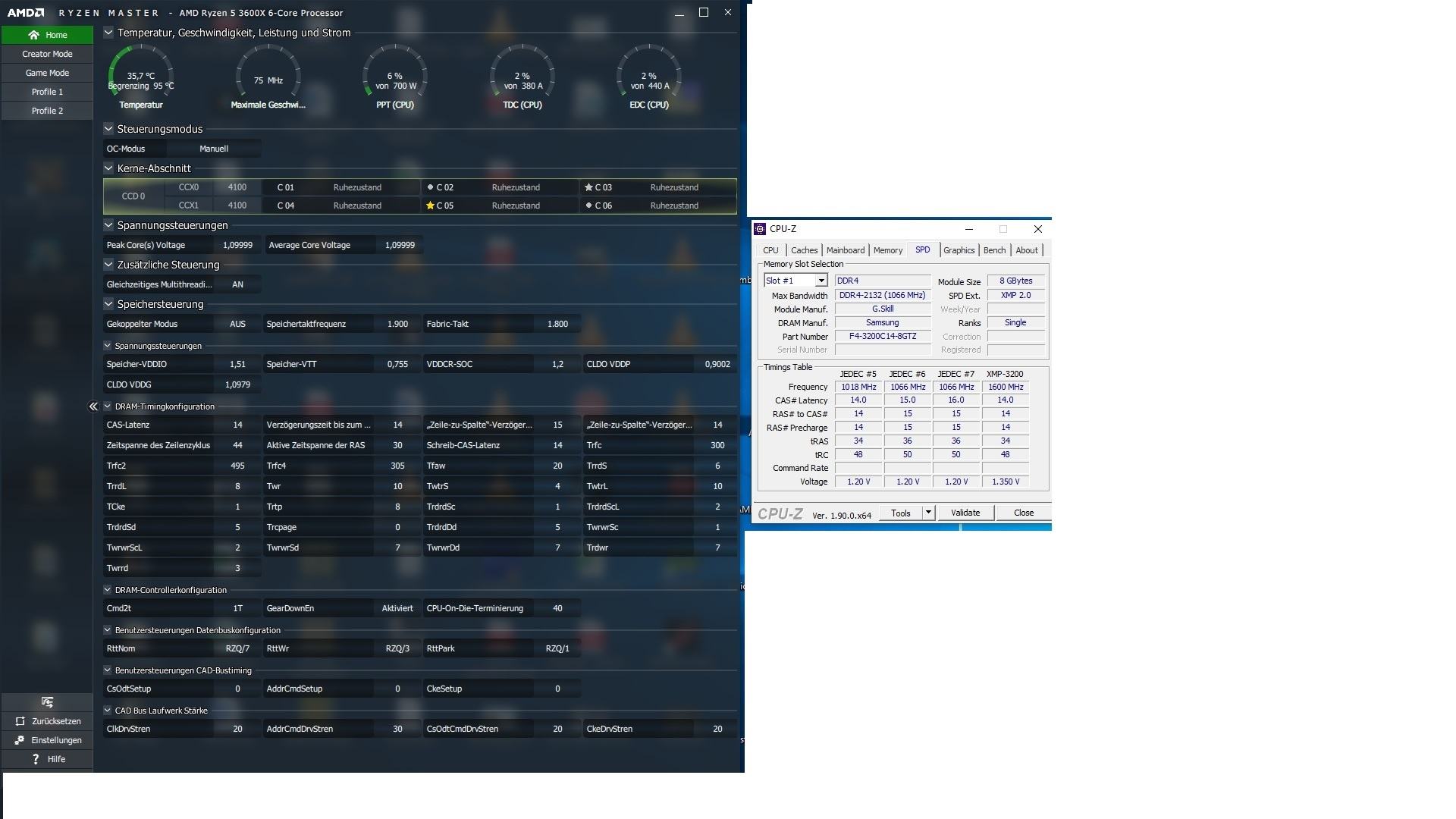Click the collapse sidebar double-arrow icon
The height and width of the screenshot is (819, 1456).
tap(93, 407)
